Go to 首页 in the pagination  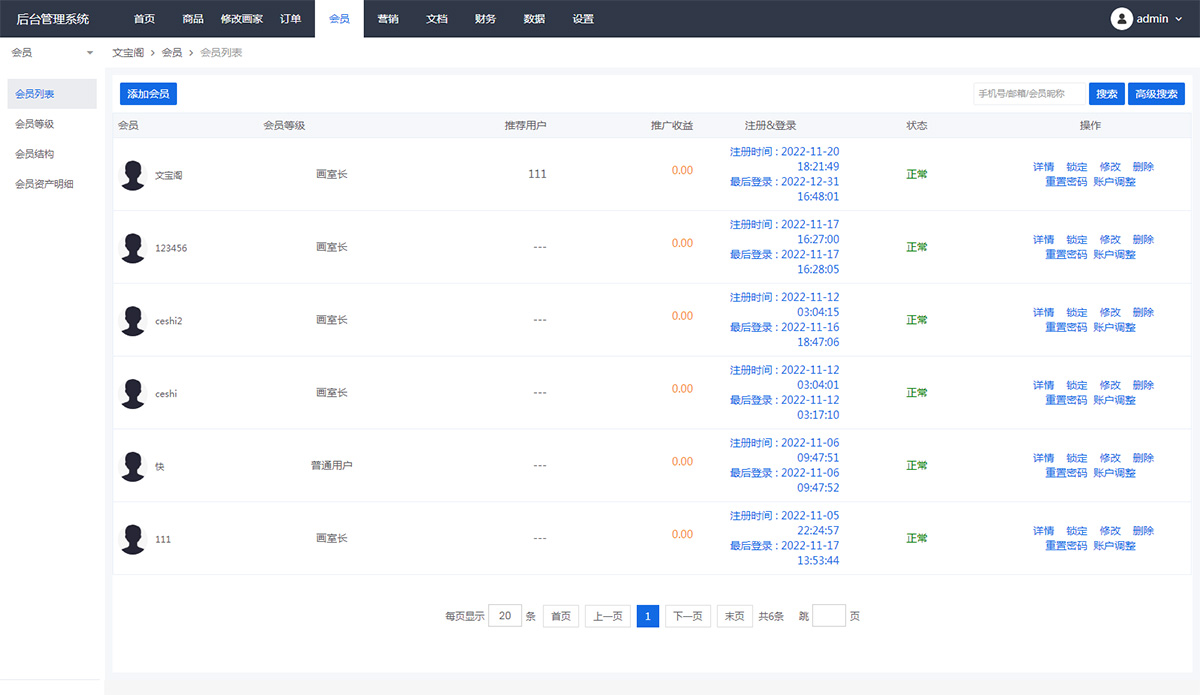click(x=561, y=616)
